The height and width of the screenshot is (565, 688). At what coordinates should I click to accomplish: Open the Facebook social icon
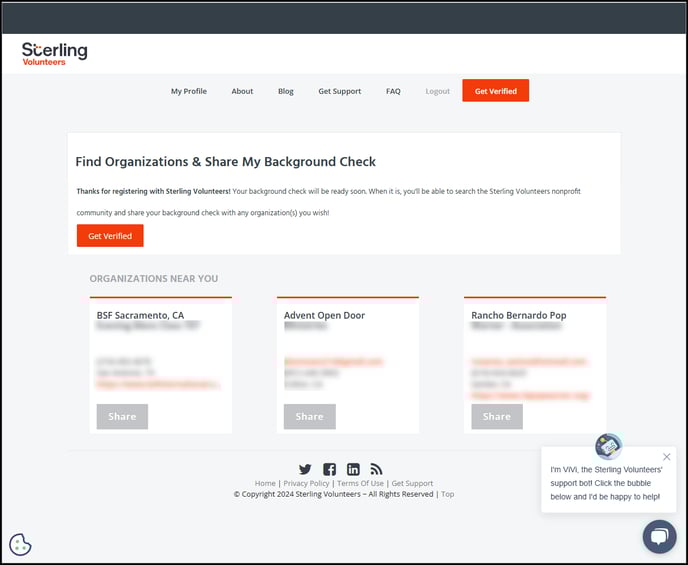pos(330,469)
